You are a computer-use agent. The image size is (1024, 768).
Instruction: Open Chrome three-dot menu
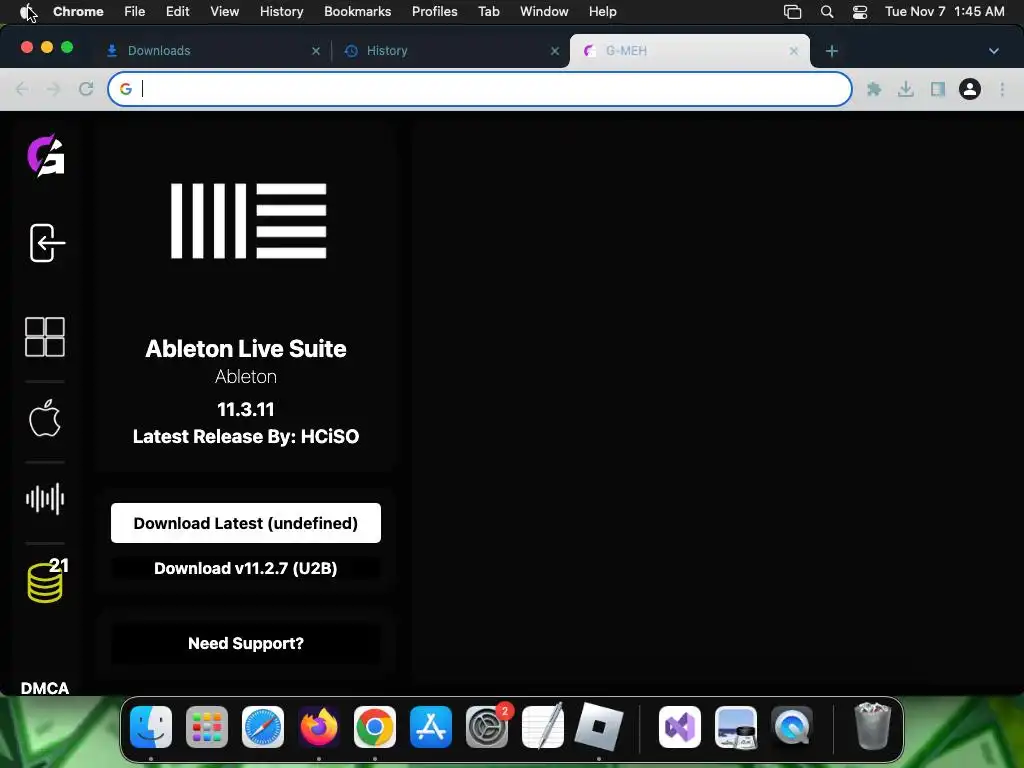pyautogui.click(x=1002, y=89)
